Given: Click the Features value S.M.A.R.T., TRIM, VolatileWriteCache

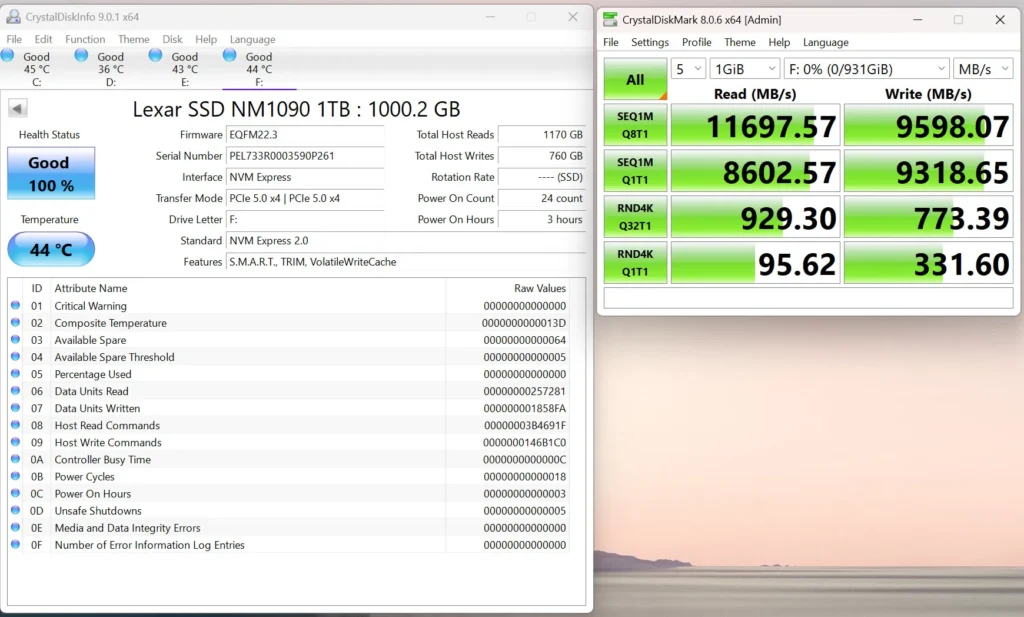Looking at the screenshot, I should [x=406, y=262].
